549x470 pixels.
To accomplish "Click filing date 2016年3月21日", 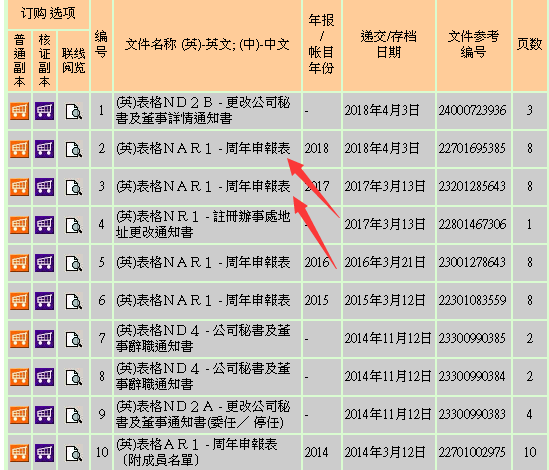I will (x=385, y=262).
